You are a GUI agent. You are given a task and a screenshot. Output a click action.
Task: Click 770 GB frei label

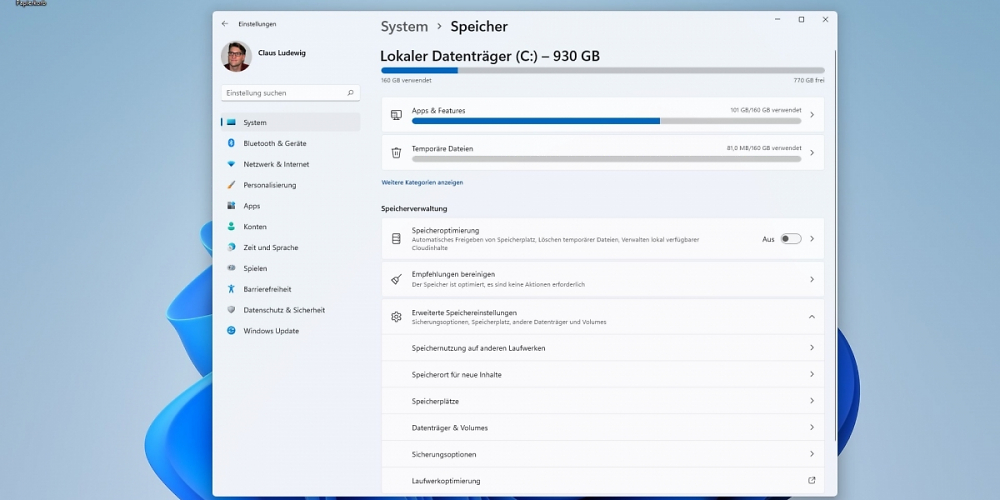[809, 80]
